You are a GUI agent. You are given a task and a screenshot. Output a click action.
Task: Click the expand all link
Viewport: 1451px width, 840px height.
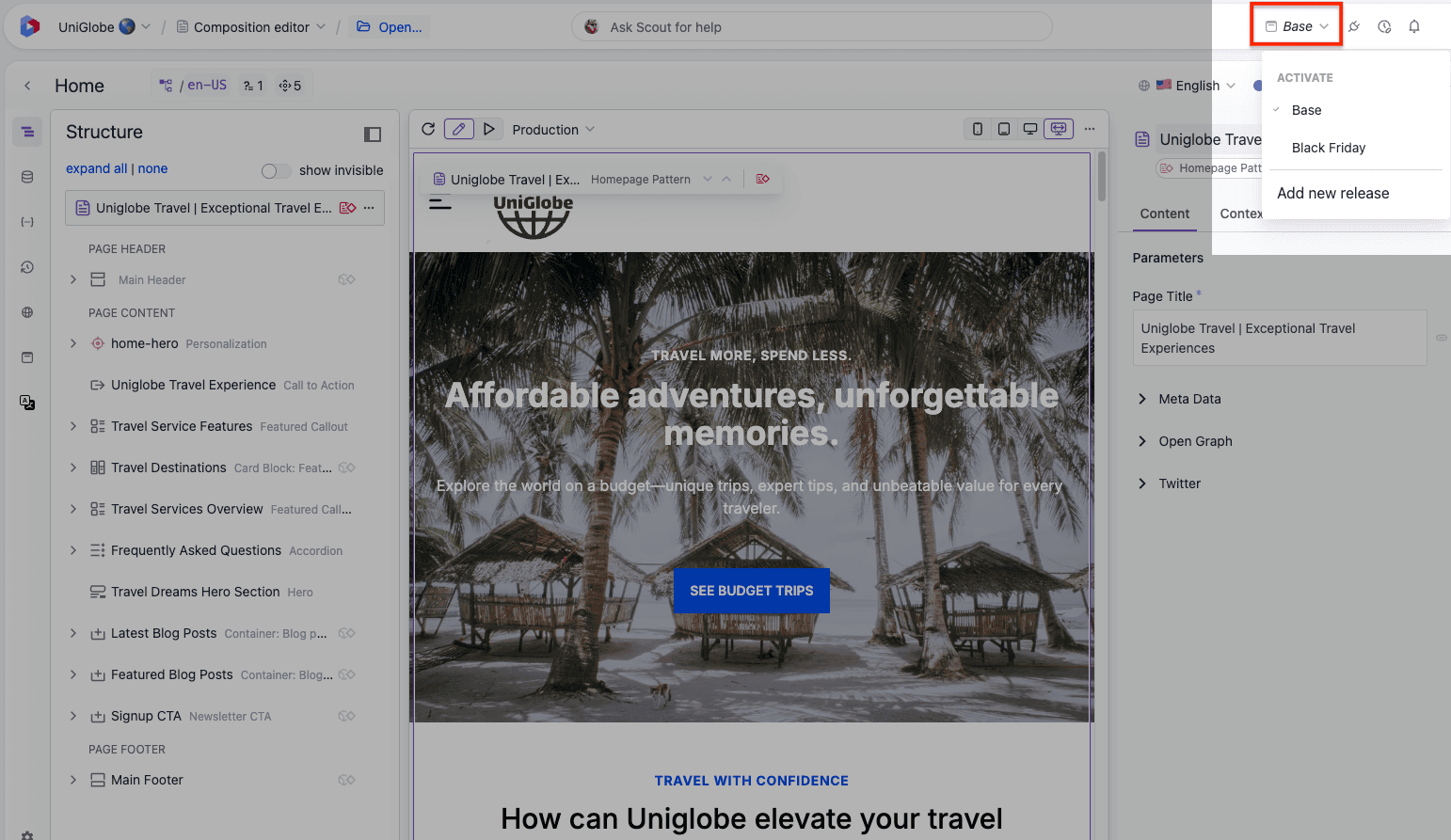point(97,168)
